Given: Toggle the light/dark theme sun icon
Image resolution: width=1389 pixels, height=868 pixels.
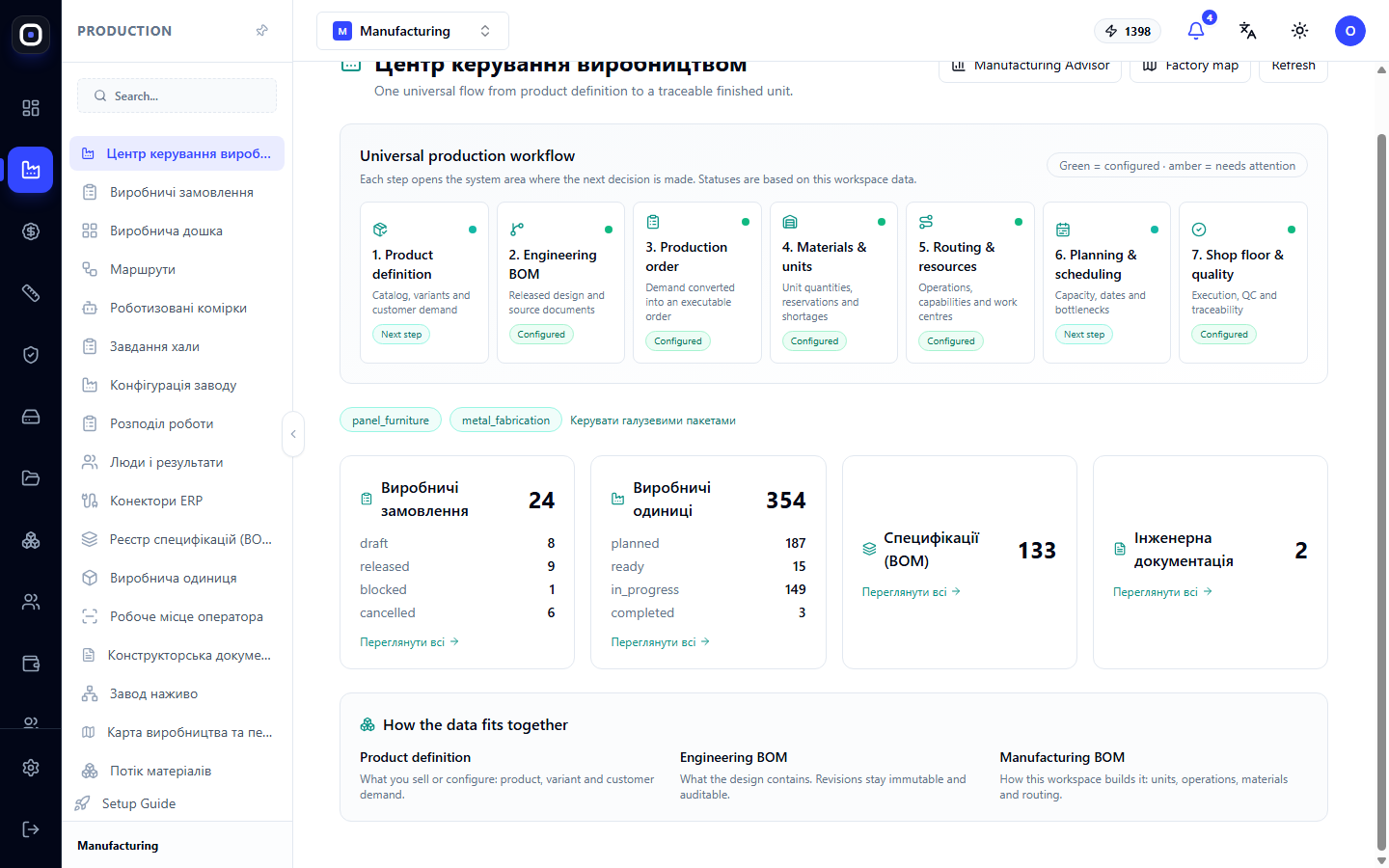Looking at the screenshot, I should pos(1300,31).
